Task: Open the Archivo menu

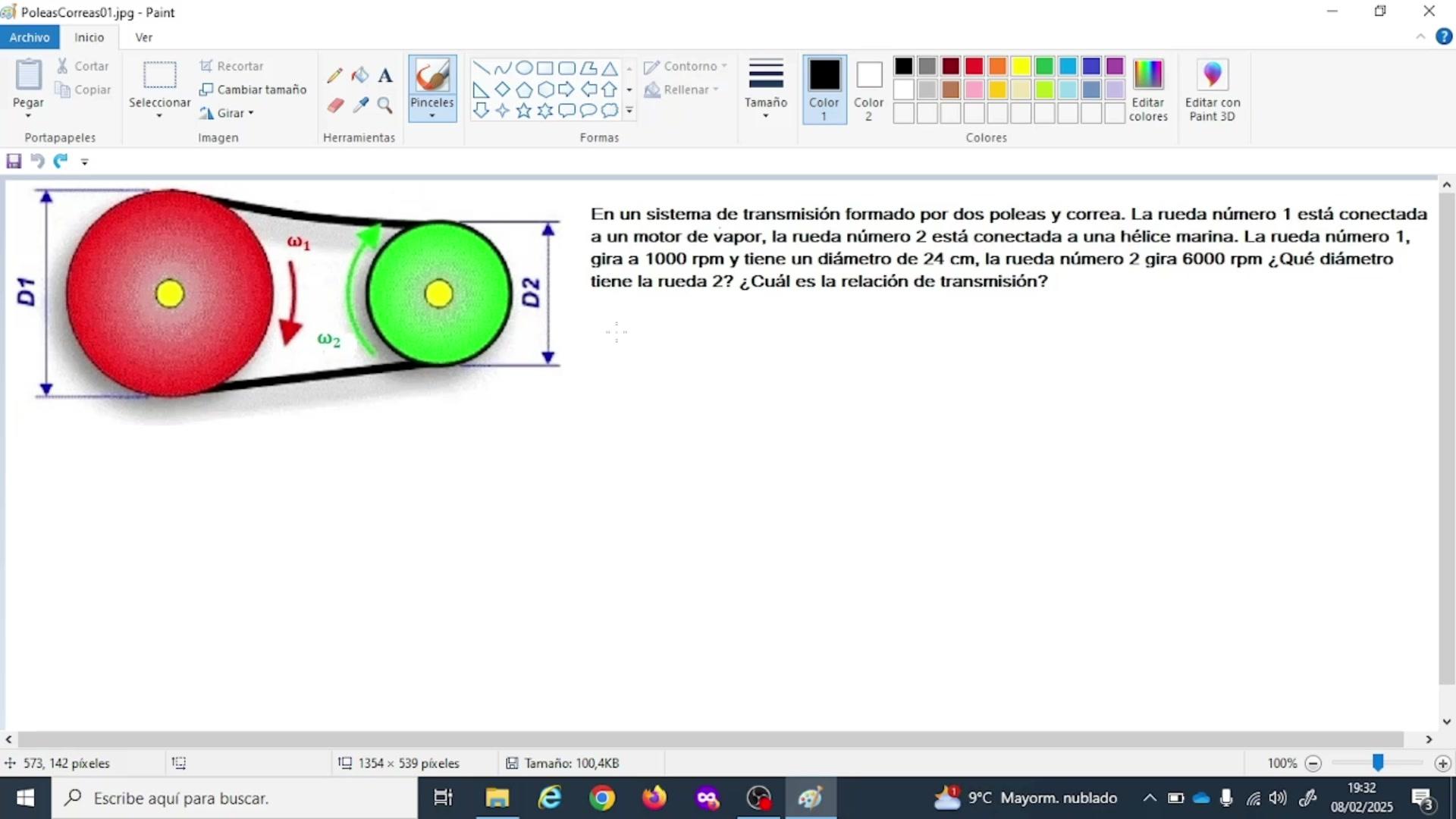Action: [30, 37]
